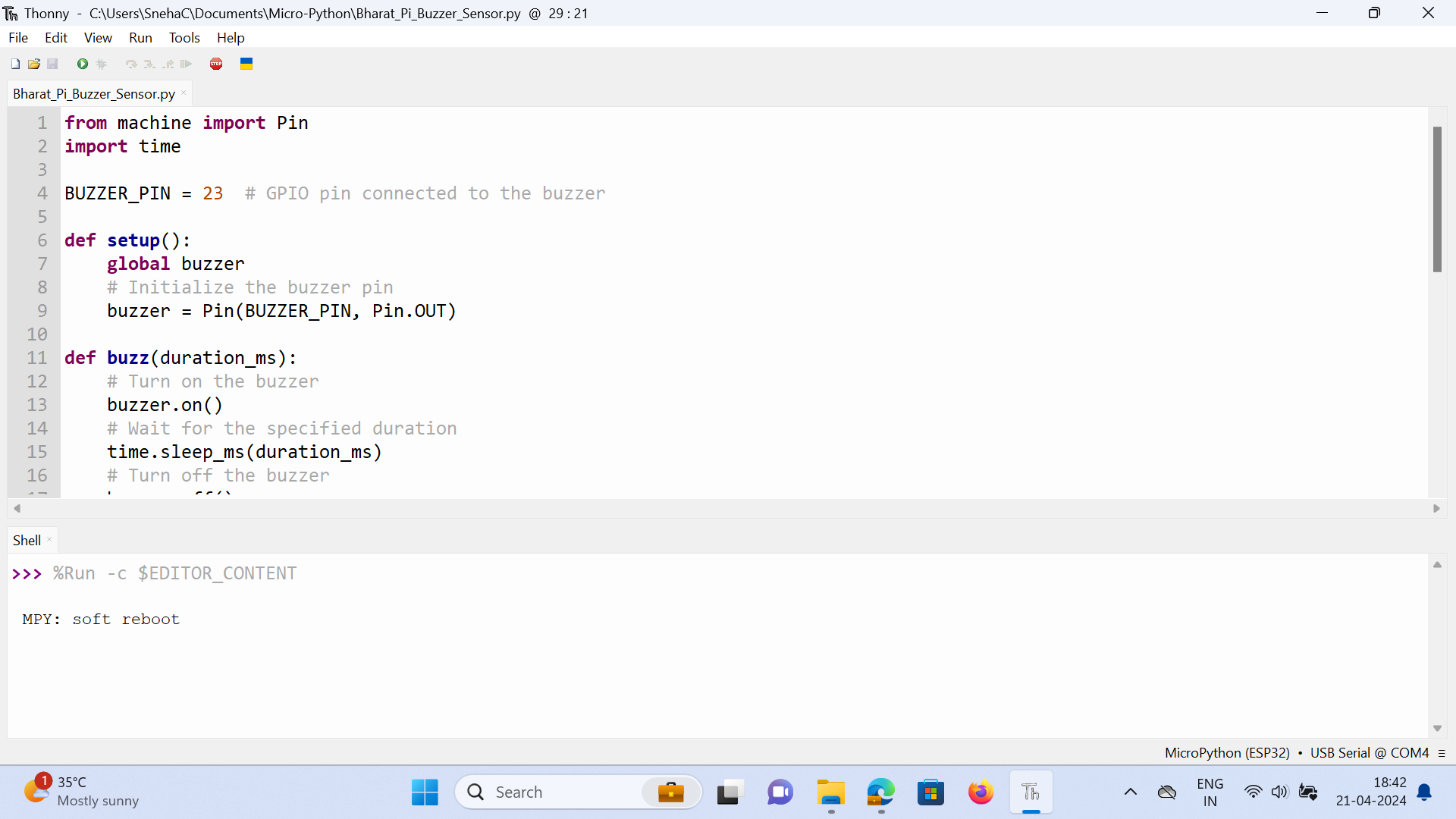Viewport: 1456px width, 819px height.
Task: Click the Run script button (green play)
Action: point(82,63)
